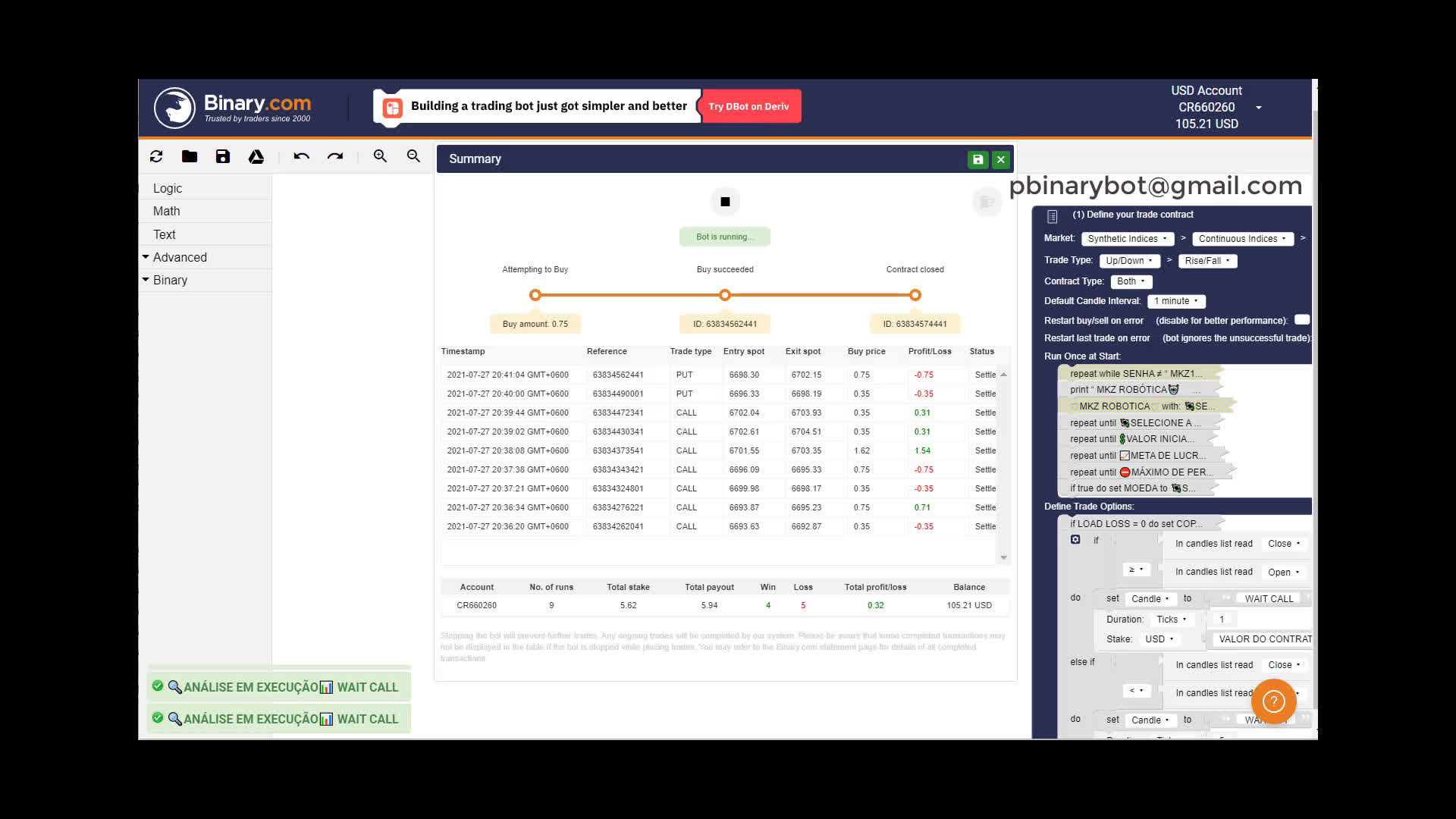Open the orange help chat bubble
1456x819 pixels.
pos(1274,702)
